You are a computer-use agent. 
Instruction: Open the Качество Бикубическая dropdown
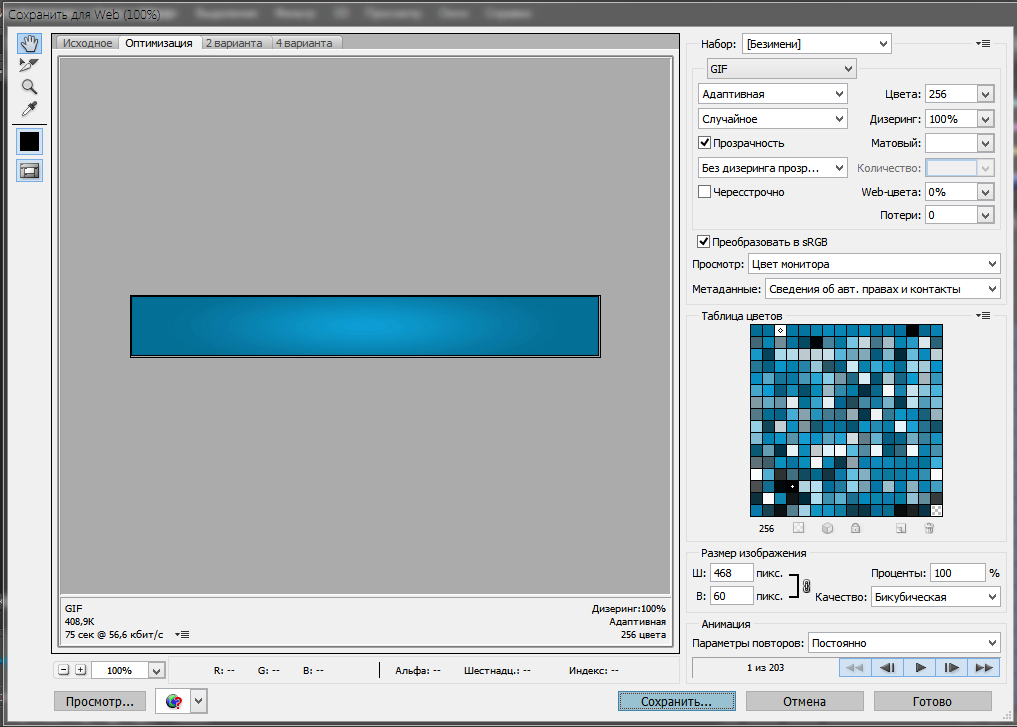point(935,597)
